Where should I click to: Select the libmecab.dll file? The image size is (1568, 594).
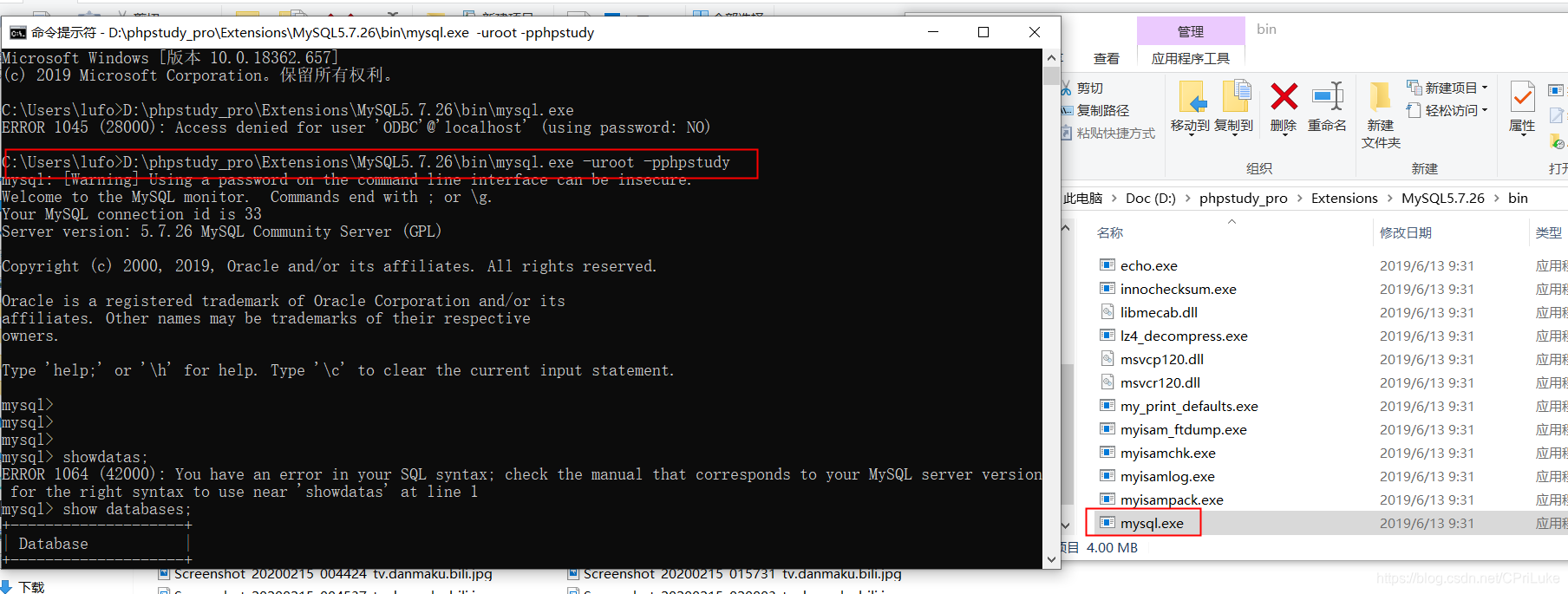1159,312
